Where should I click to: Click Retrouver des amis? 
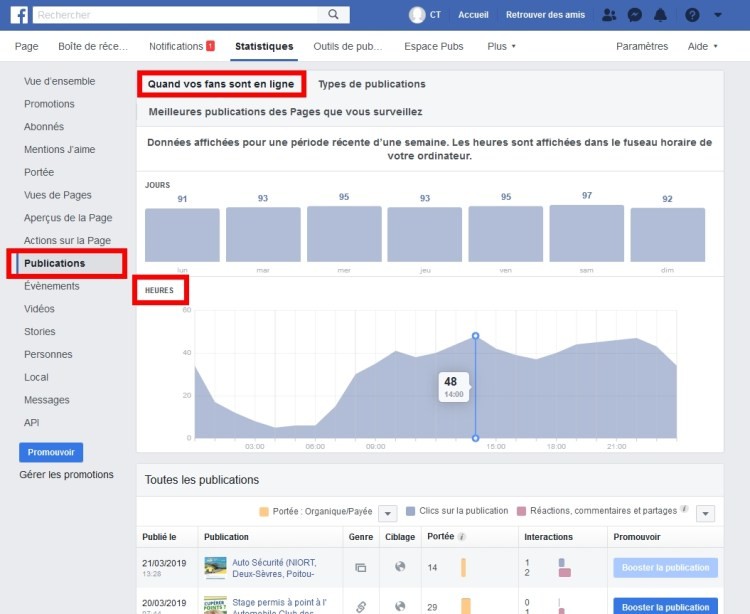(x=545, y=15)
